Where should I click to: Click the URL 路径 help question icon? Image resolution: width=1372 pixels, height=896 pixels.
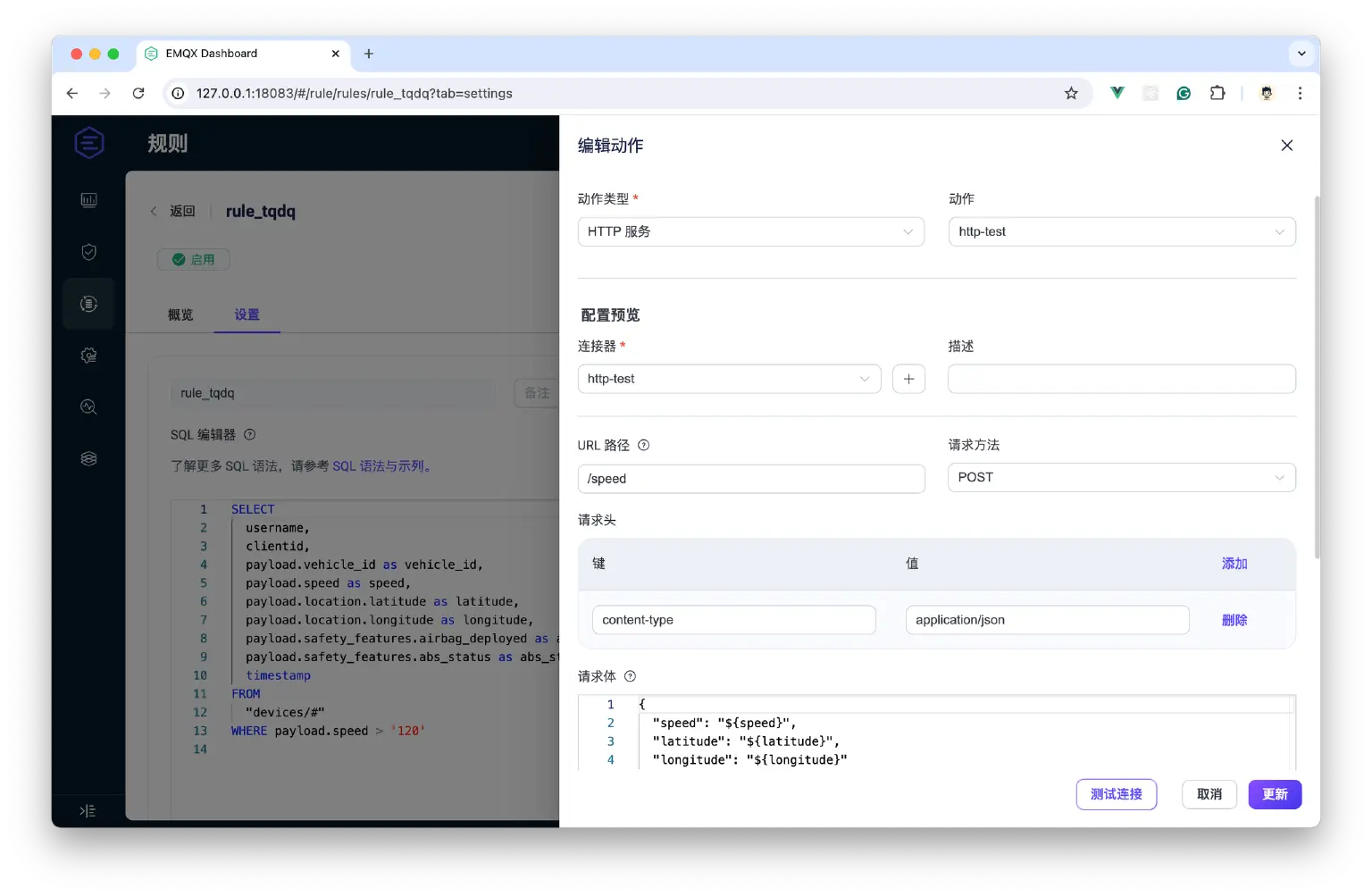pos(643,445)
